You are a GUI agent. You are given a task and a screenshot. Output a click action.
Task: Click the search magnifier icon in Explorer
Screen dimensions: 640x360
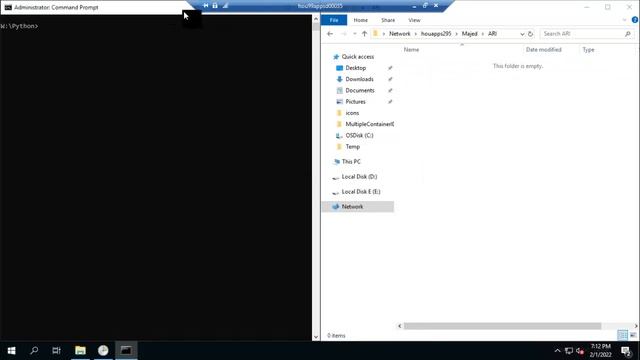coord(628,34)
